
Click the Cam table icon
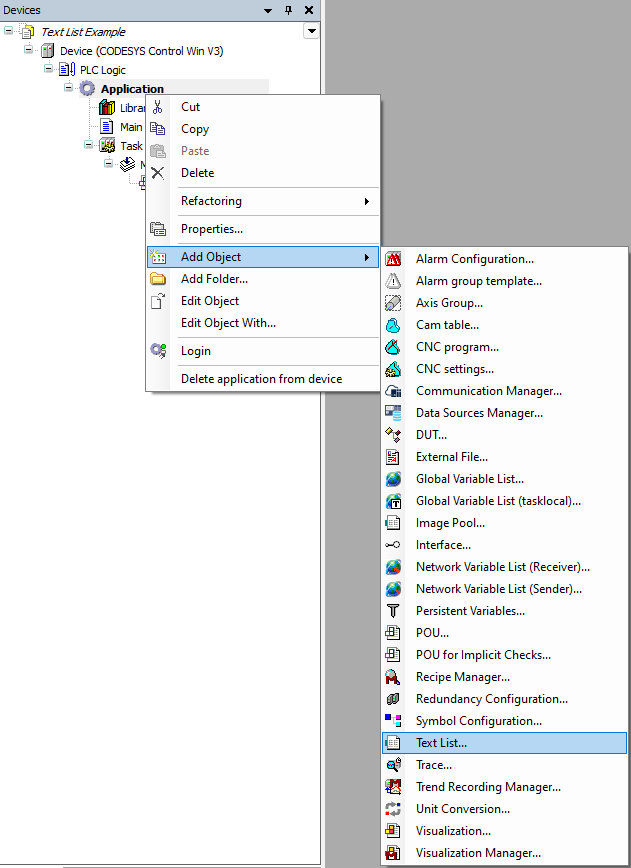(x=393, y=325)
